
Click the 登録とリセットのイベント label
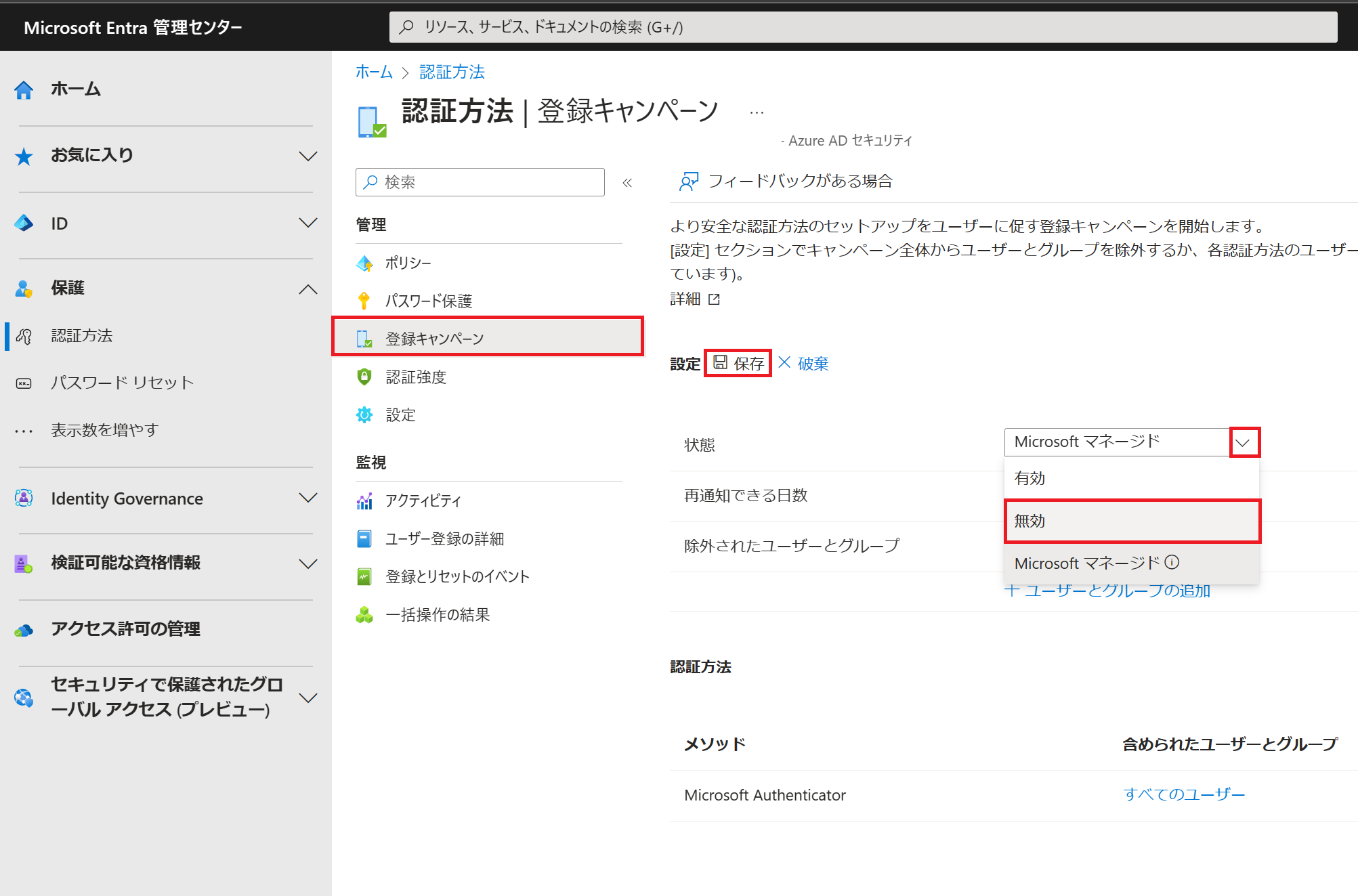(458, 577)
